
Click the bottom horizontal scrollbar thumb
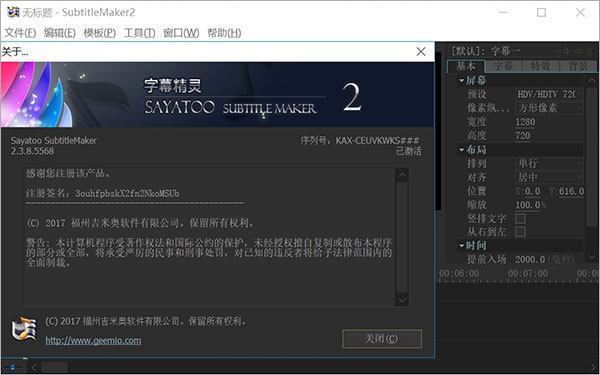pyautogui.click(x=54, y=367)
